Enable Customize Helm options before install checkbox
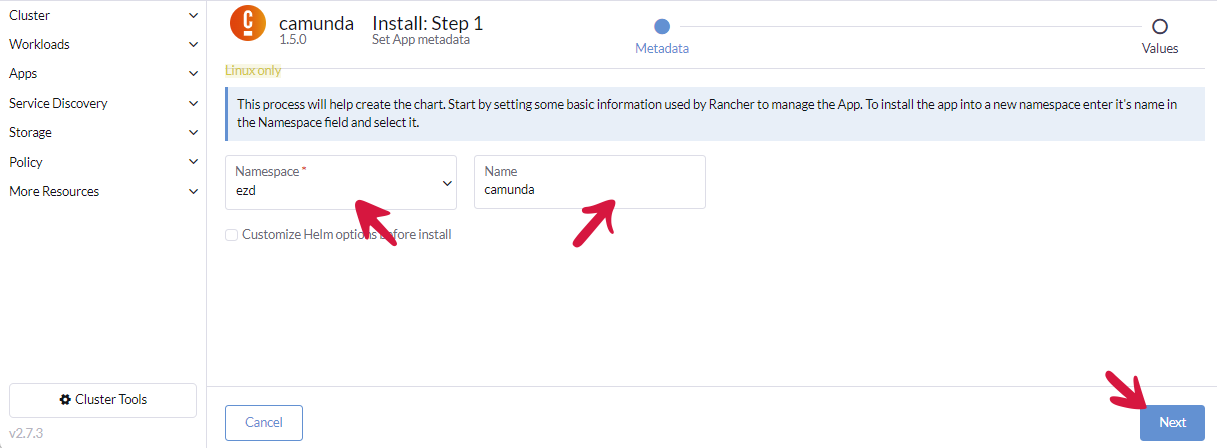This screenshot has height=448, width=1217. click(x=232, y=235)
